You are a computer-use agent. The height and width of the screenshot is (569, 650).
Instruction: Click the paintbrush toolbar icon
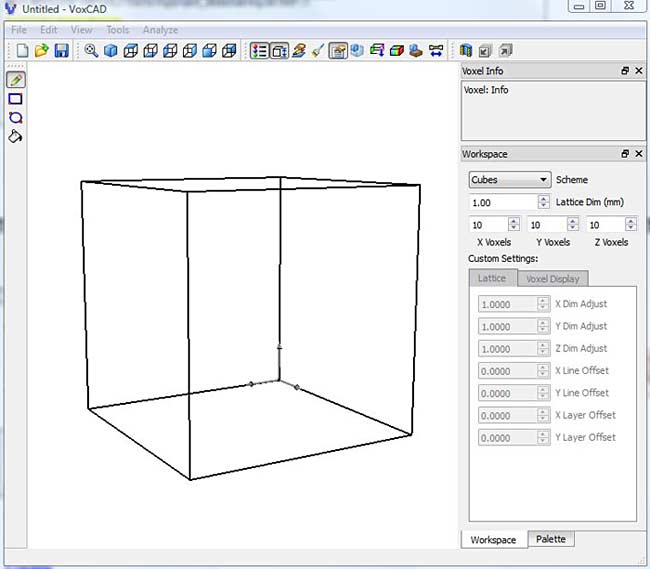pos(318,51)
